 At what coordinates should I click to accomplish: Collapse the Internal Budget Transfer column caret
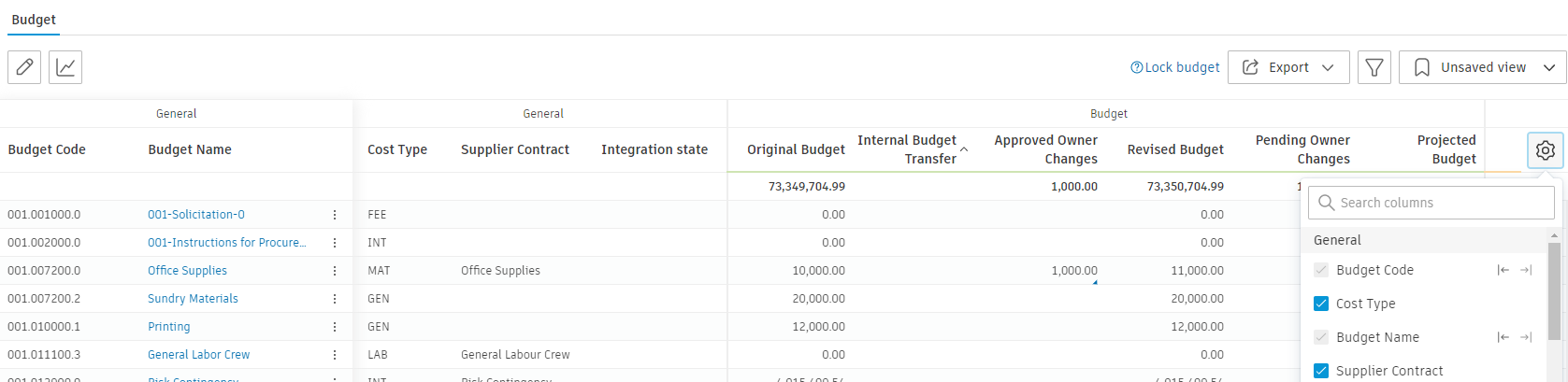point(964,149)
